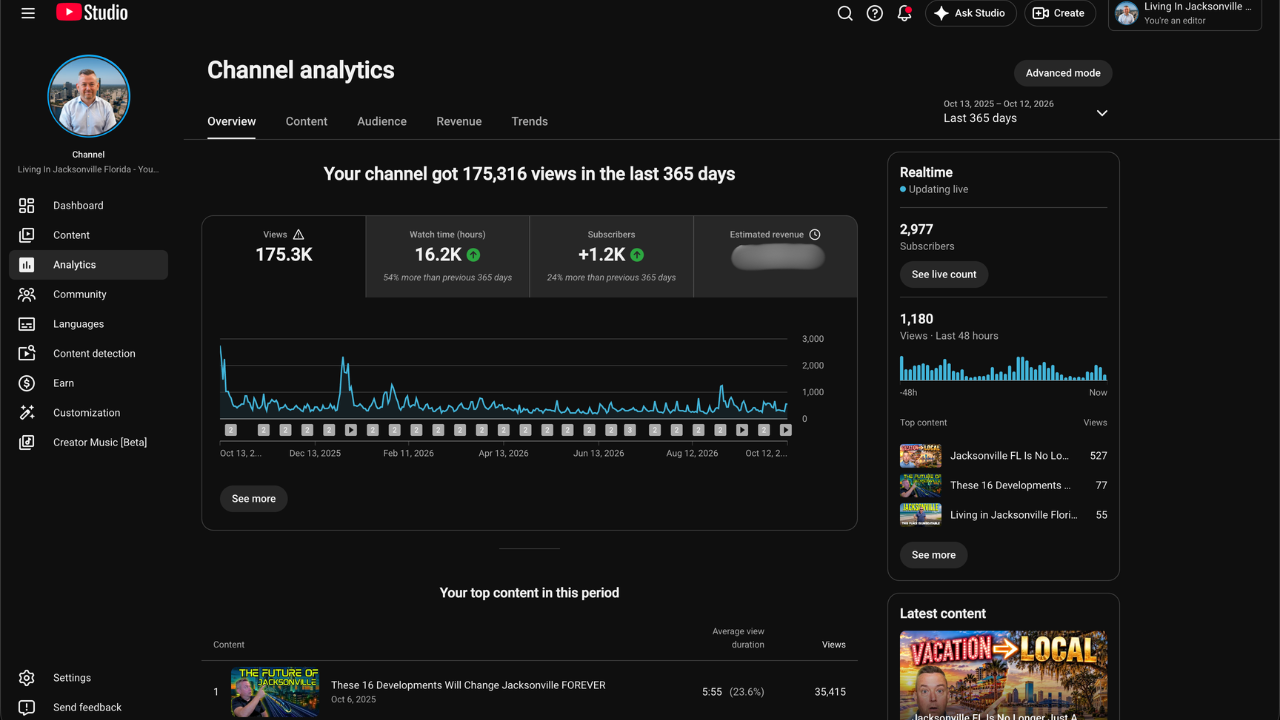Open thumbnail of These 16 Developments video in table
This screenshot has height=720, width=1280.
point(275,692)
